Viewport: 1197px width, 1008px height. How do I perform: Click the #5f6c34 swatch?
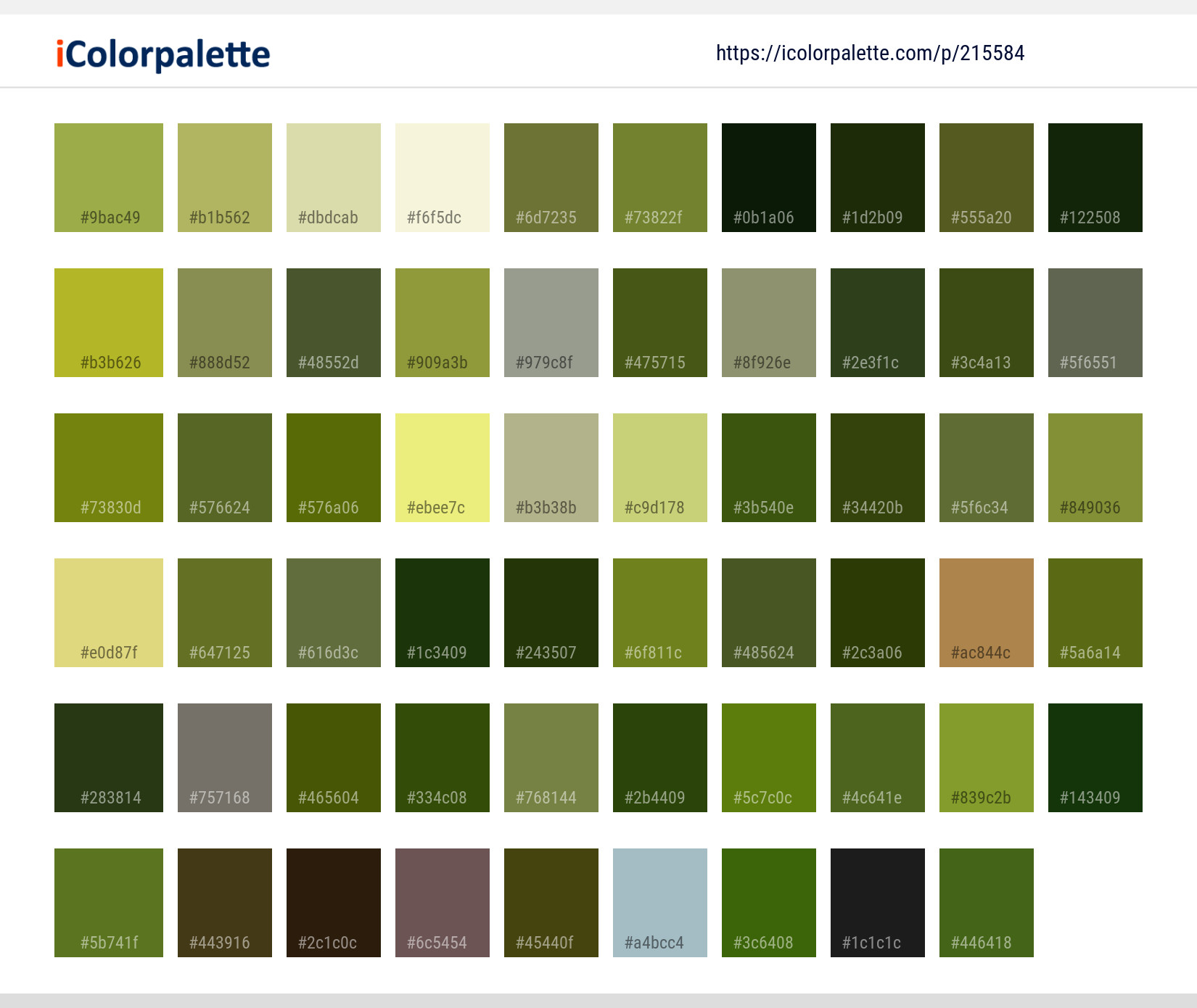pos(987,468)
